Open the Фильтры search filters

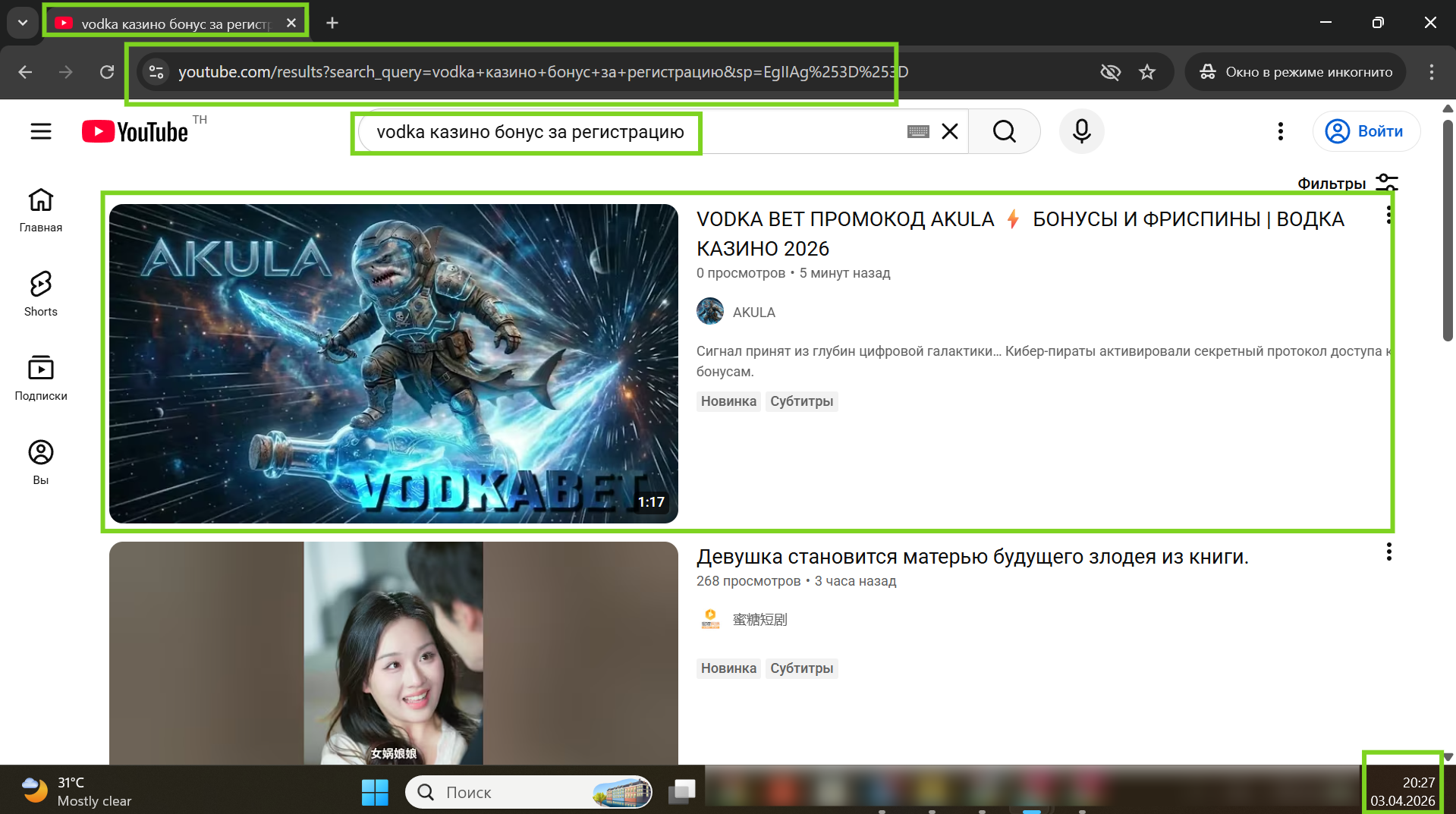(x=1348, y=184)
